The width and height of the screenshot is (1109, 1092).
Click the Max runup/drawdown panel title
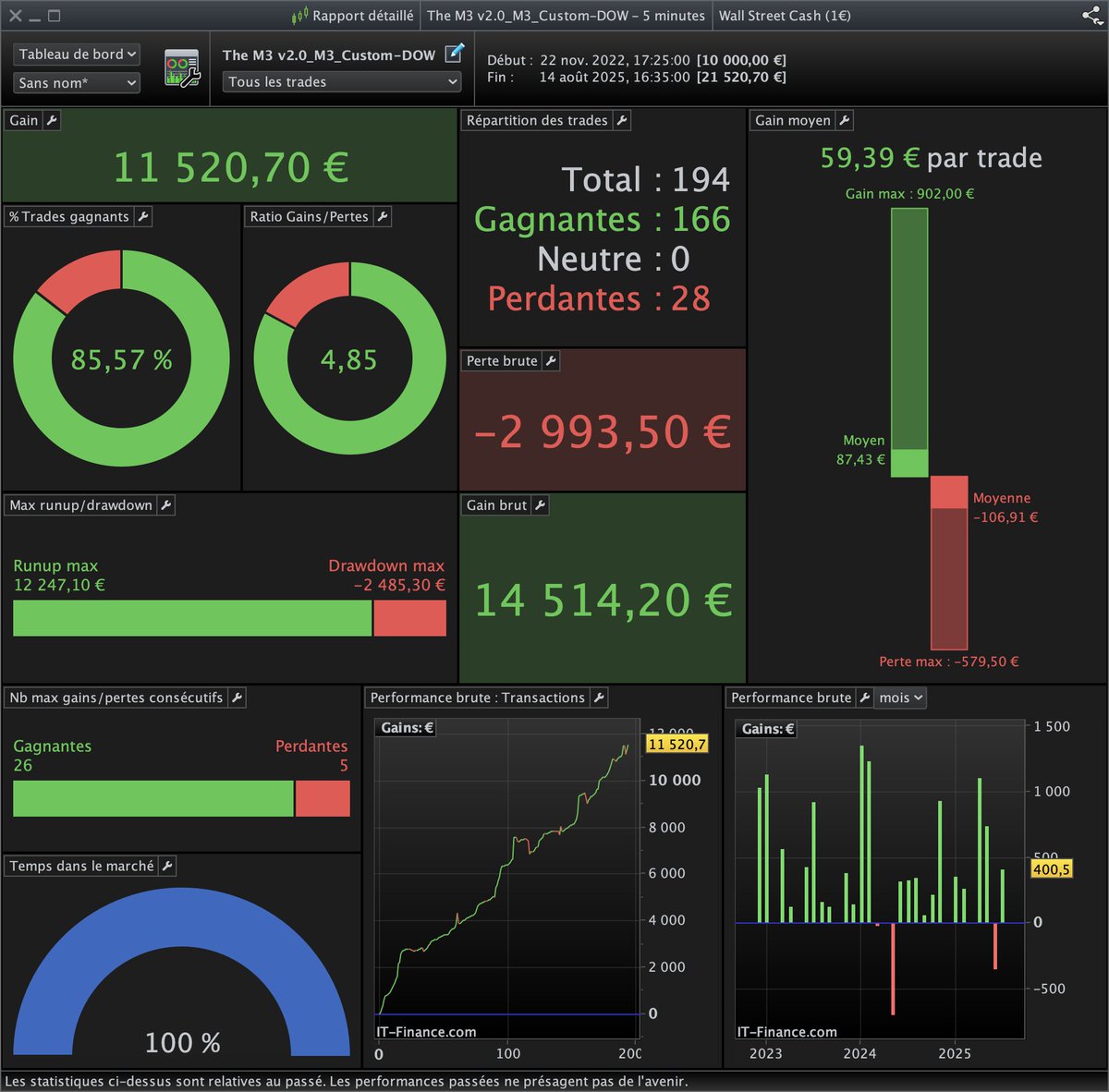click(x=81, y=504)
